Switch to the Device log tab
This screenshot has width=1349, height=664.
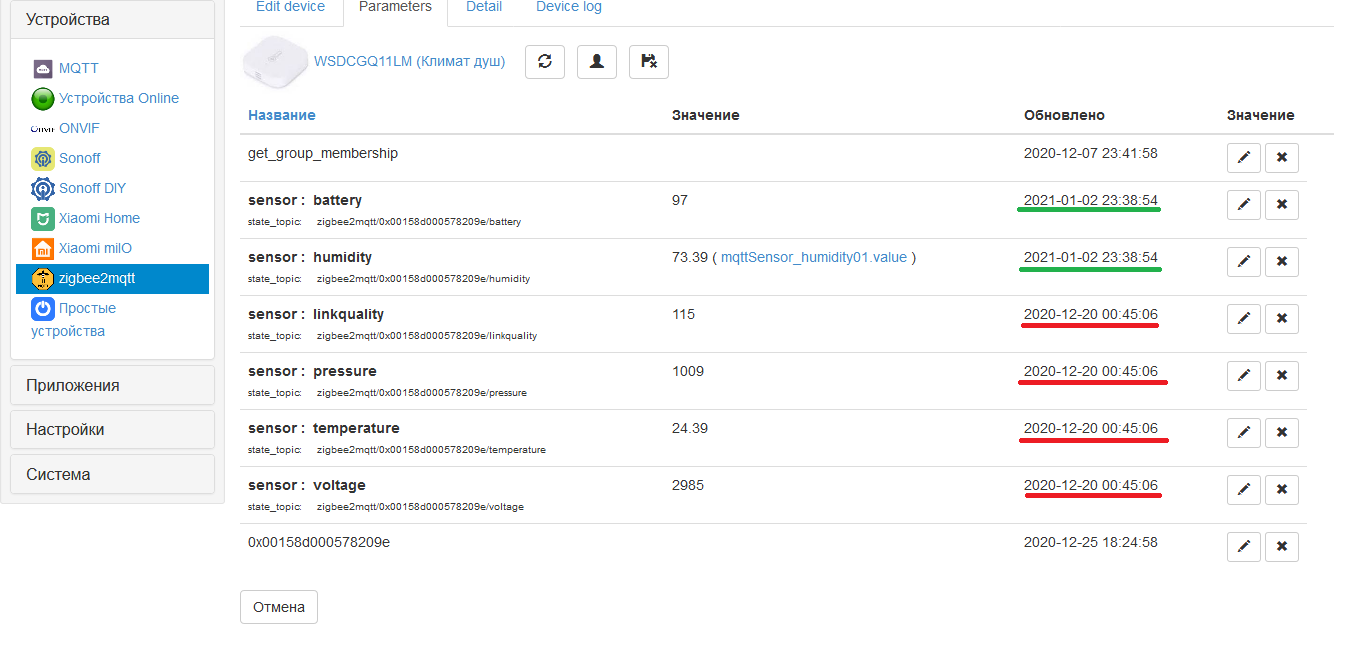click(x=568, y=7)
